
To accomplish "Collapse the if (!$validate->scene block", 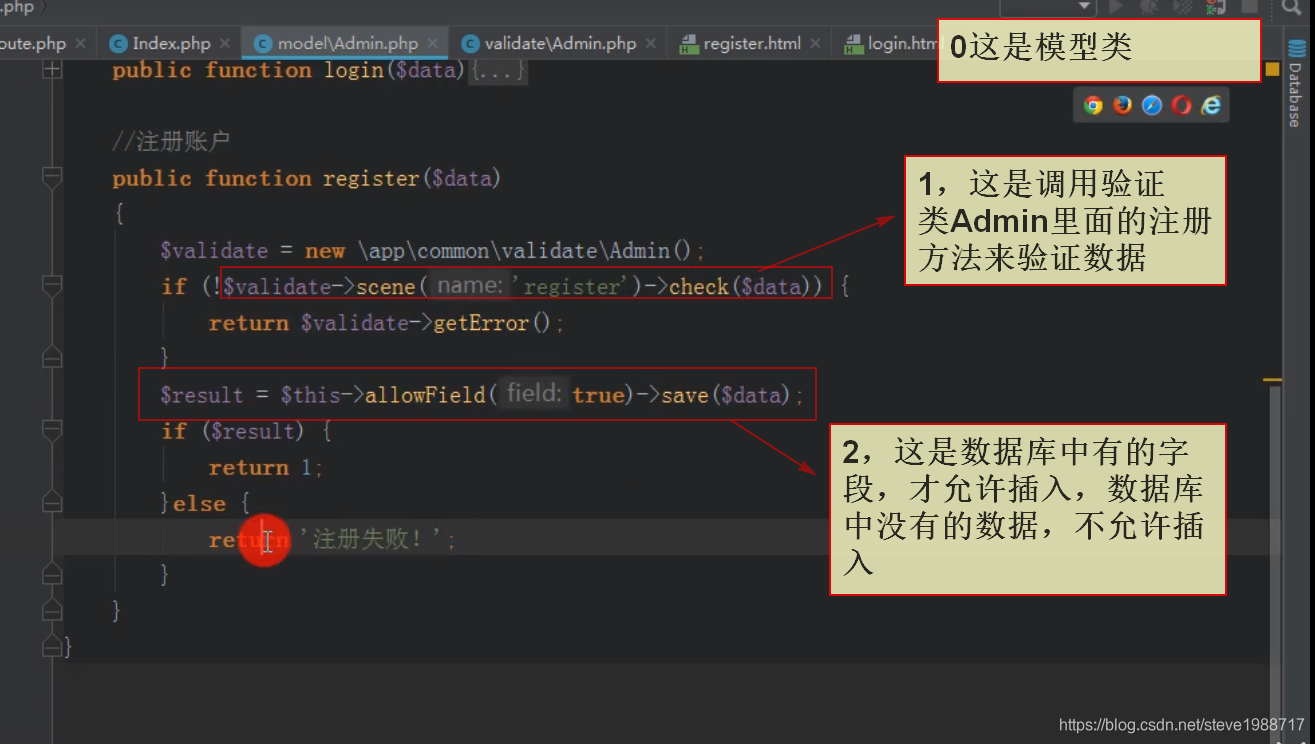I will pos(52,286).
